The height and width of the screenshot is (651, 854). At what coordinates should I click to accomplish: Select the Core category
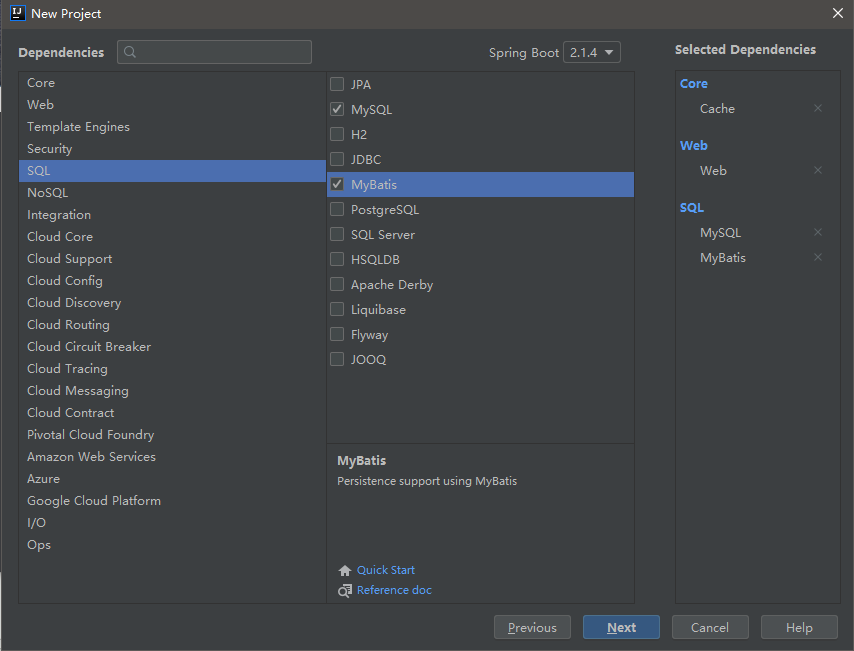click(172, 83)
